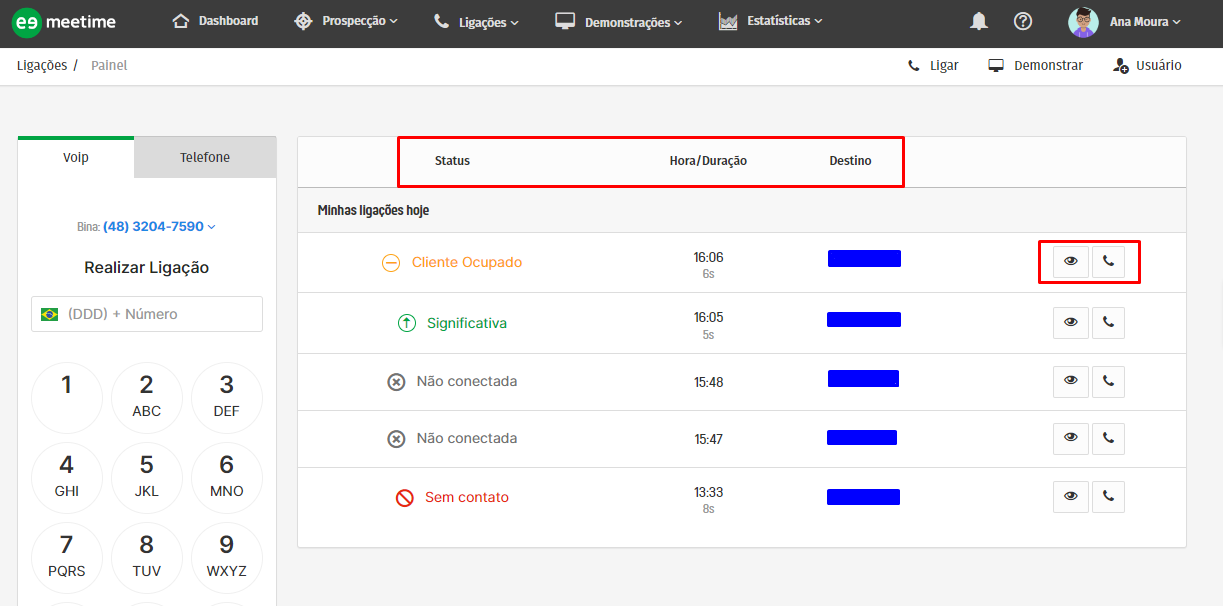Tap keypad digit 8 TUV
This screenshot has width=1223, height=606.
pos(147,557)
